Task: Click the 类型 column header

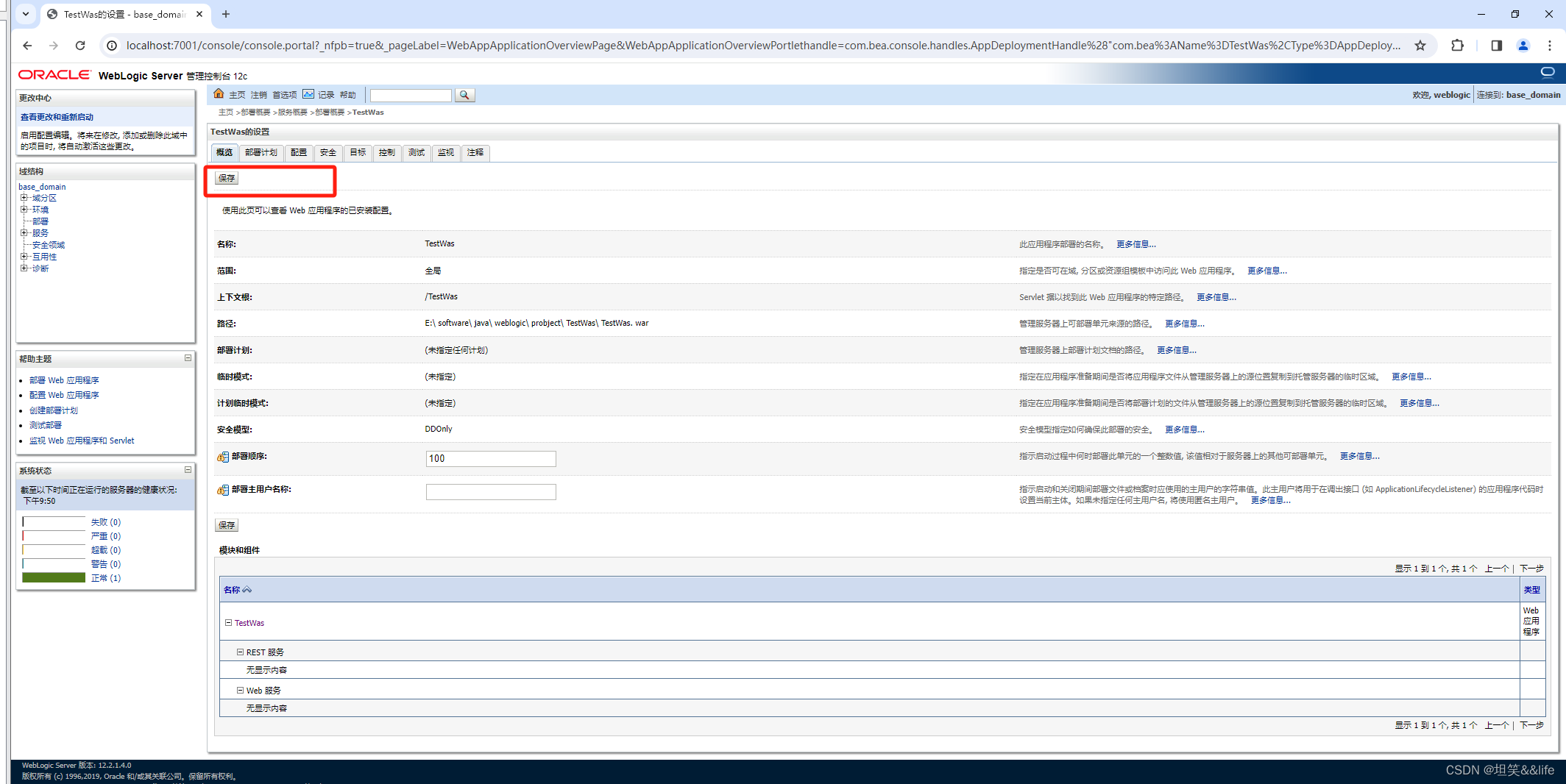Action: click(1531, 590)
